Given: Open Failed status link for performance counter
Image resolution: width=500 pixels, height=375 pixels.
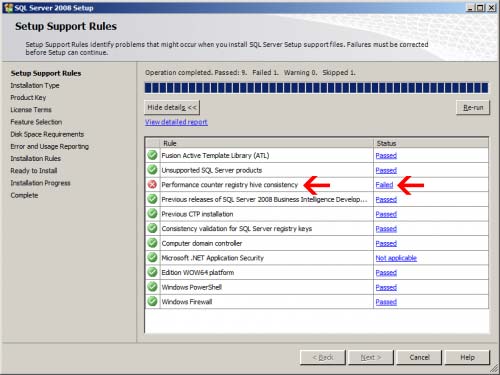Looking at the screenshot, I should click(384, 185).
